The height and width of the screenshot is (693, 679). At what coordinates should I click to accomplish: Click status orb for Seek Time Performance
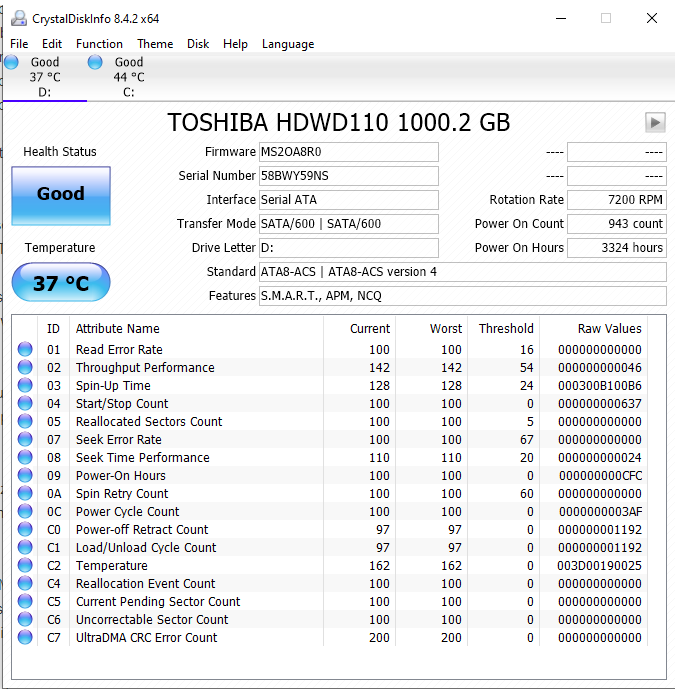pyautogui.click(x=25, y=457)
